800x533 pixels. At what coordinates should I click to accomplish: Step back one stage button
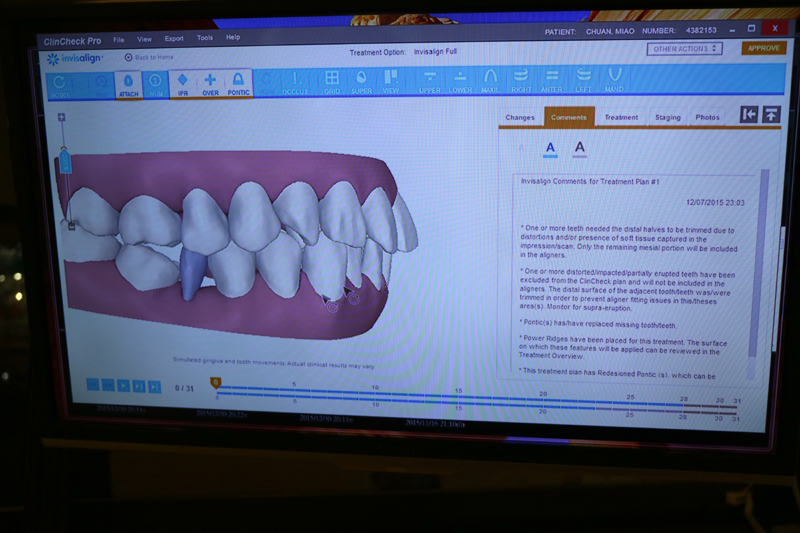[x=108, y=385]
